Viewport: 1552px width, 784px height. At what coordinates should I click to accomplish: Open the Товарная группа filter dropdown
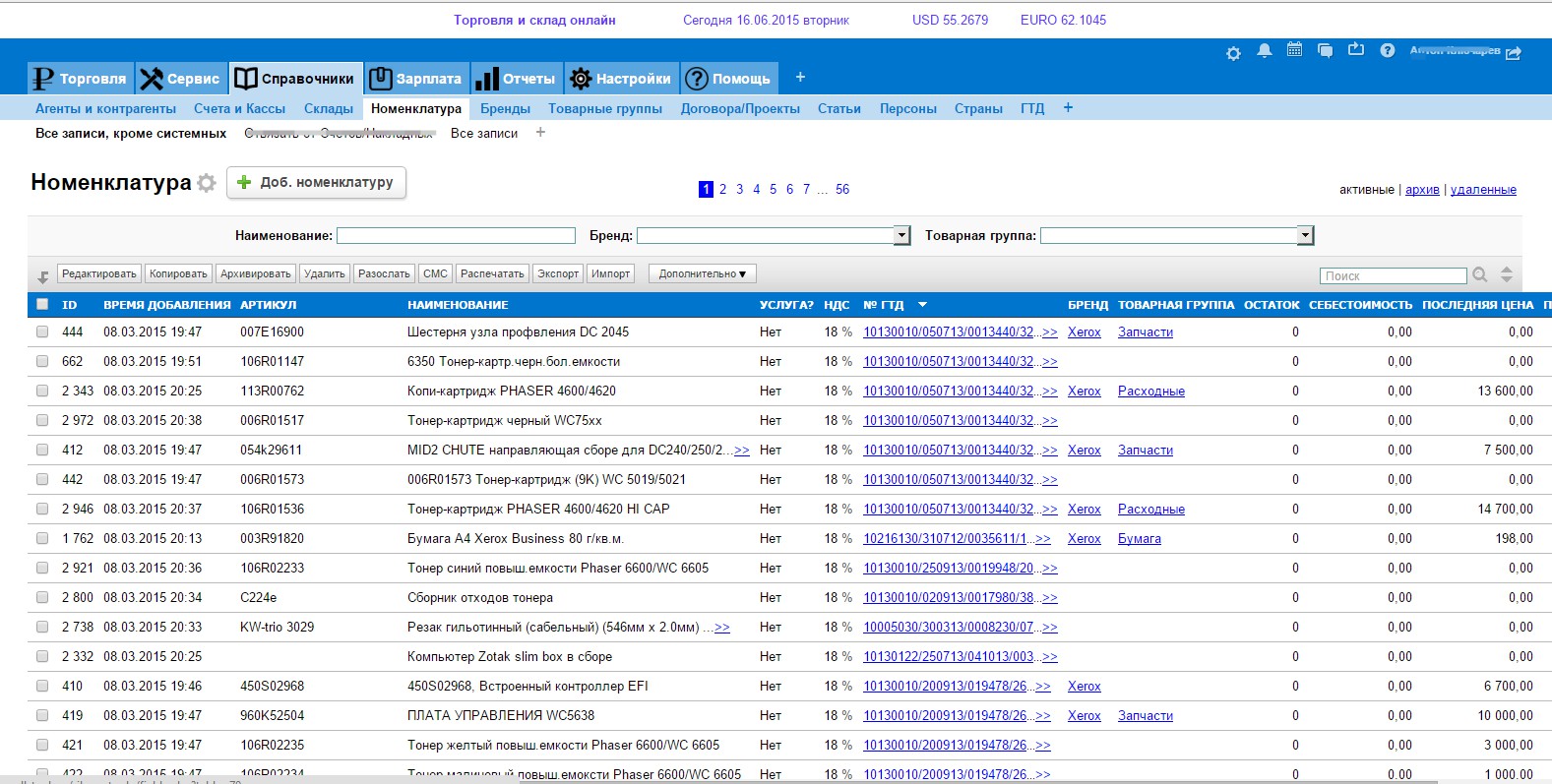pyautogui.click(x=1305, y=235)
